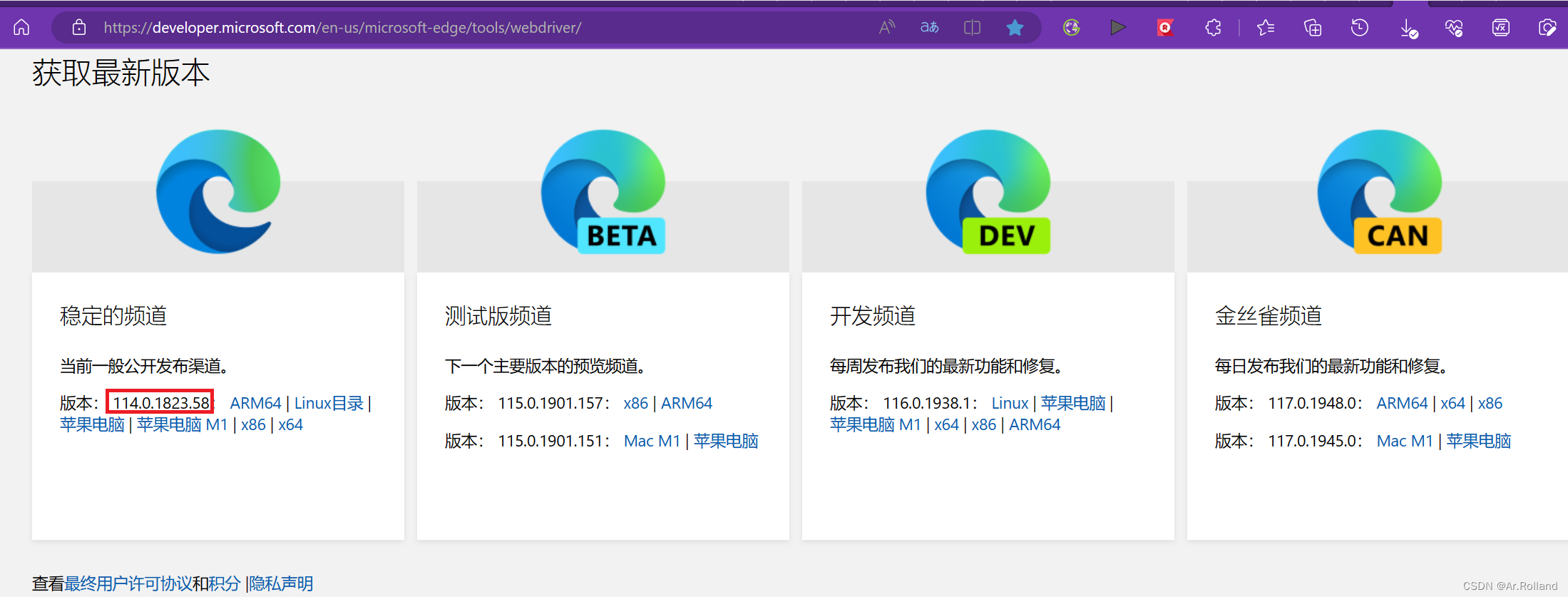
Task: Download x86 driver in Dev channel
Action: [x=983, y=424]
